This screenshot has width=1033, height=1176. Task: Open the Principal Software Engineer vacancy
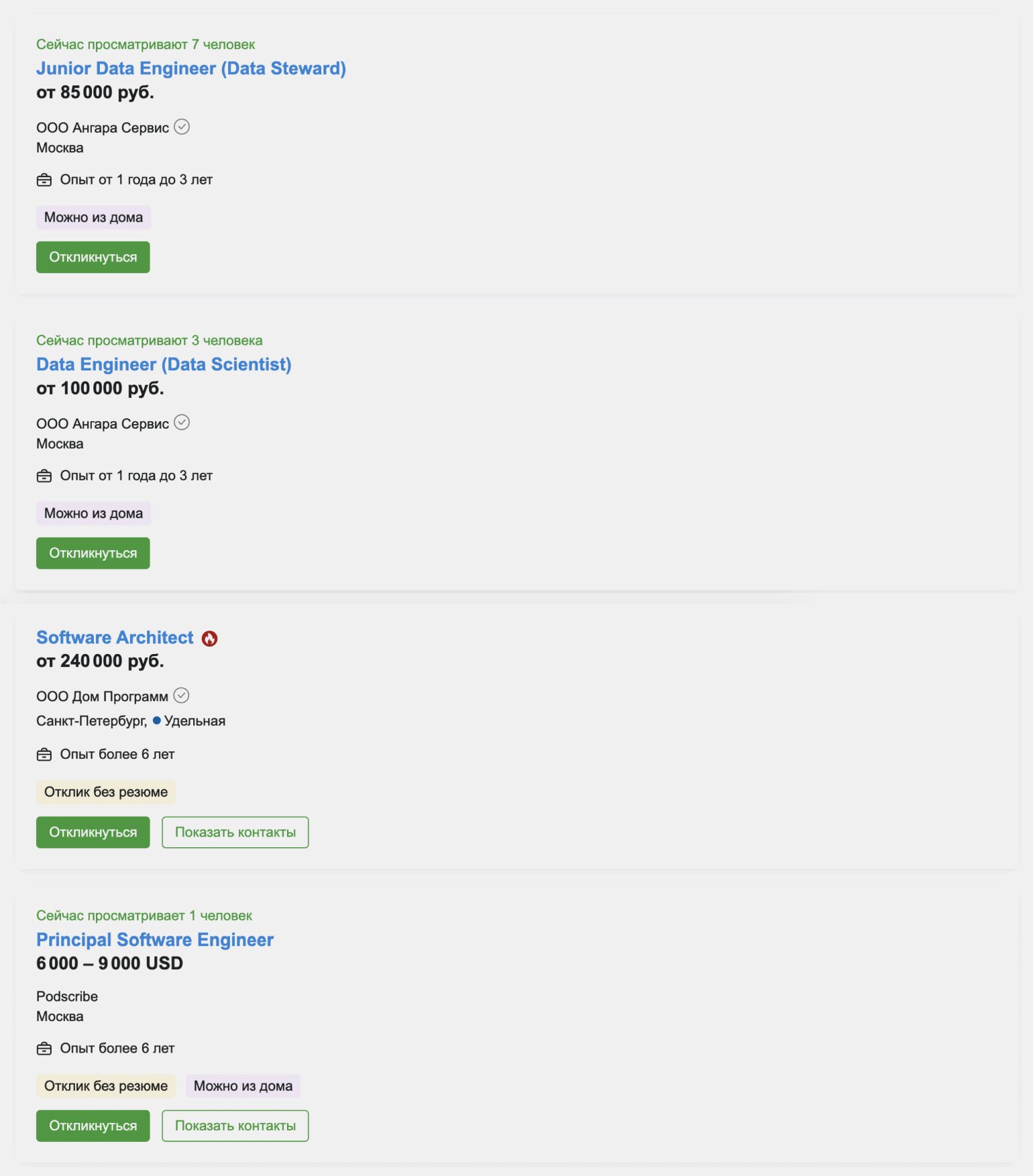click(x=155, y=940)
